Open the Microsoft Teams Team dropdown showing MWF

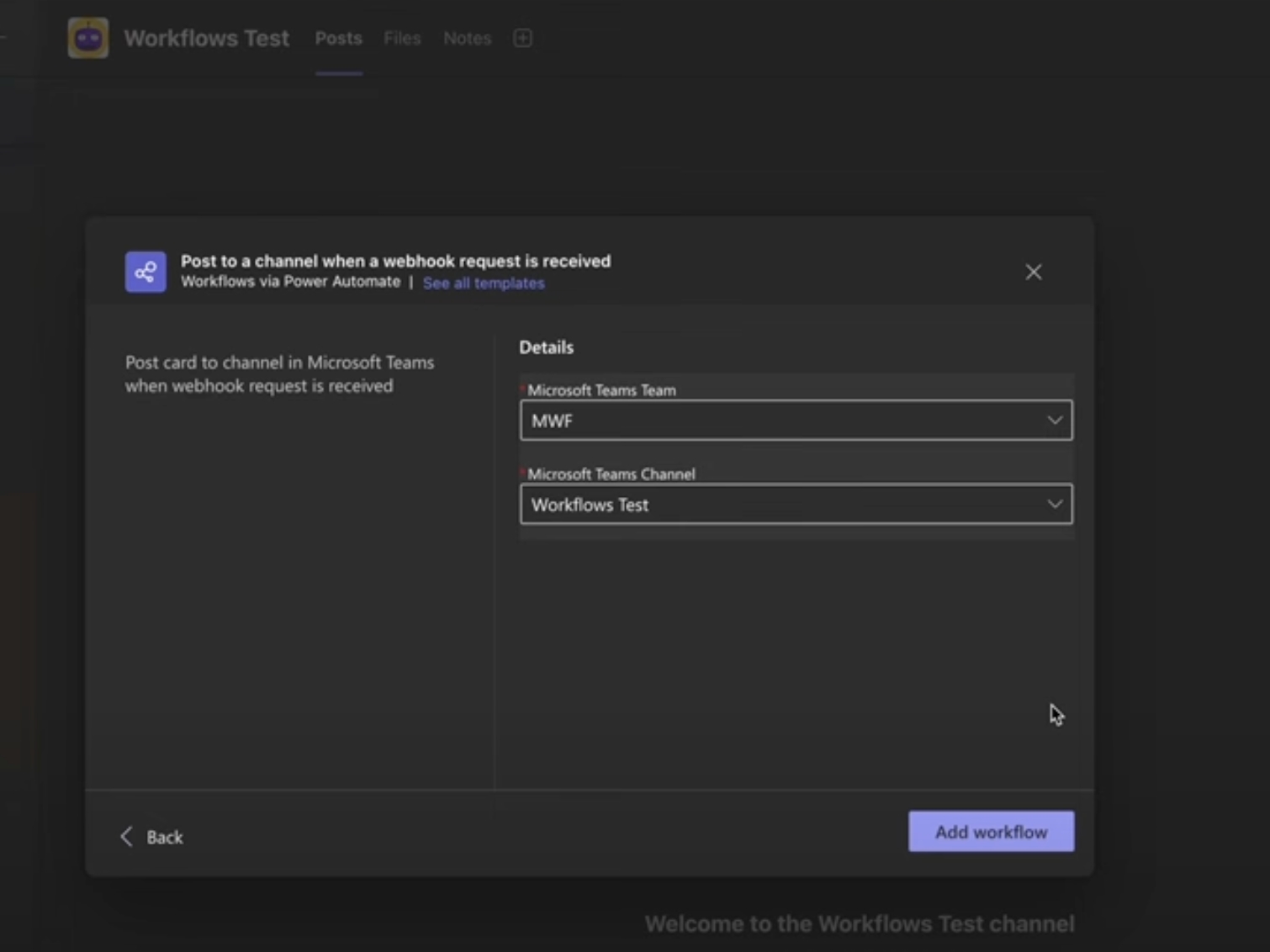click(x=782, y=420)
